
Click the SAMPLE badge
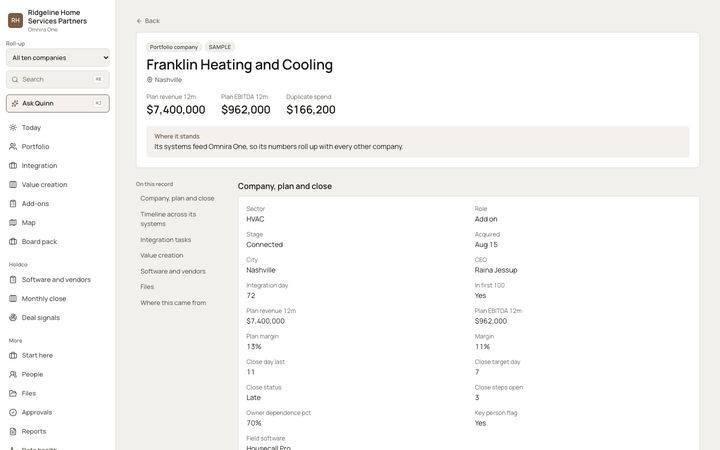point(220,47)
